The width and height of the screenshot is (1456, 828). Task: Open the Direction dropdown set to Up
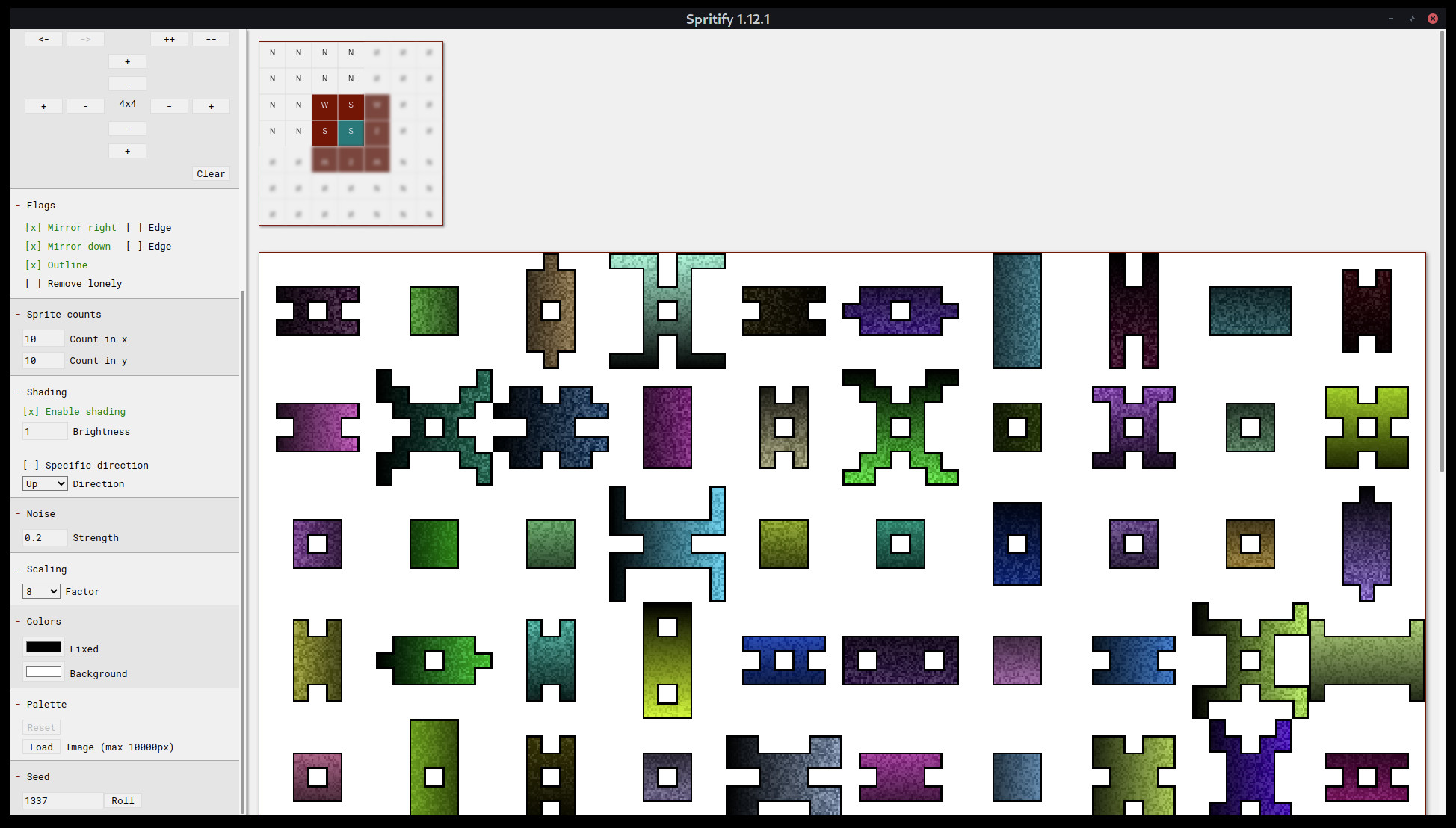(45, 483)
